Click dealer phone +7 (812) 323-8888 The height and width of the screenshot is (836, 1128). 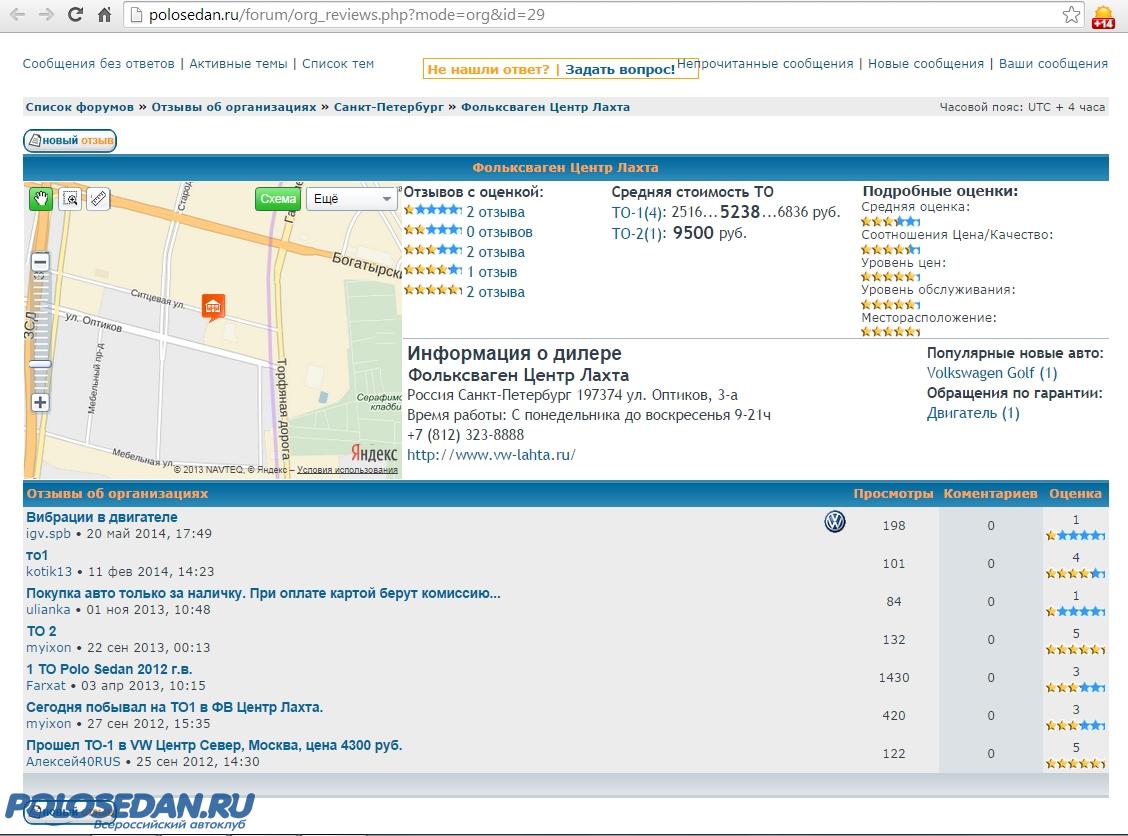coord(465,435)
